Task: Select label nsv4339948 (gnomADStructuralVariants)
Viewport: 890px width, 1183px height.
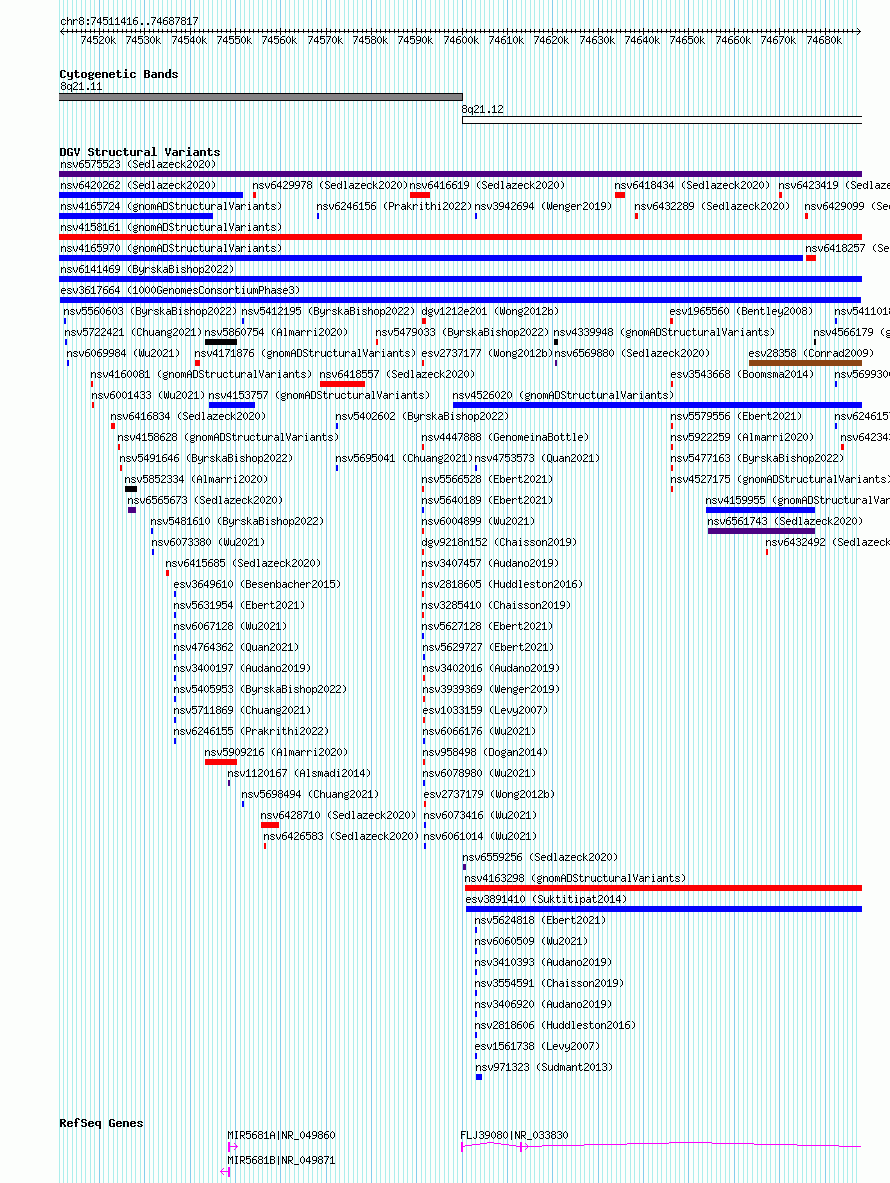Action: click(664, 332)
